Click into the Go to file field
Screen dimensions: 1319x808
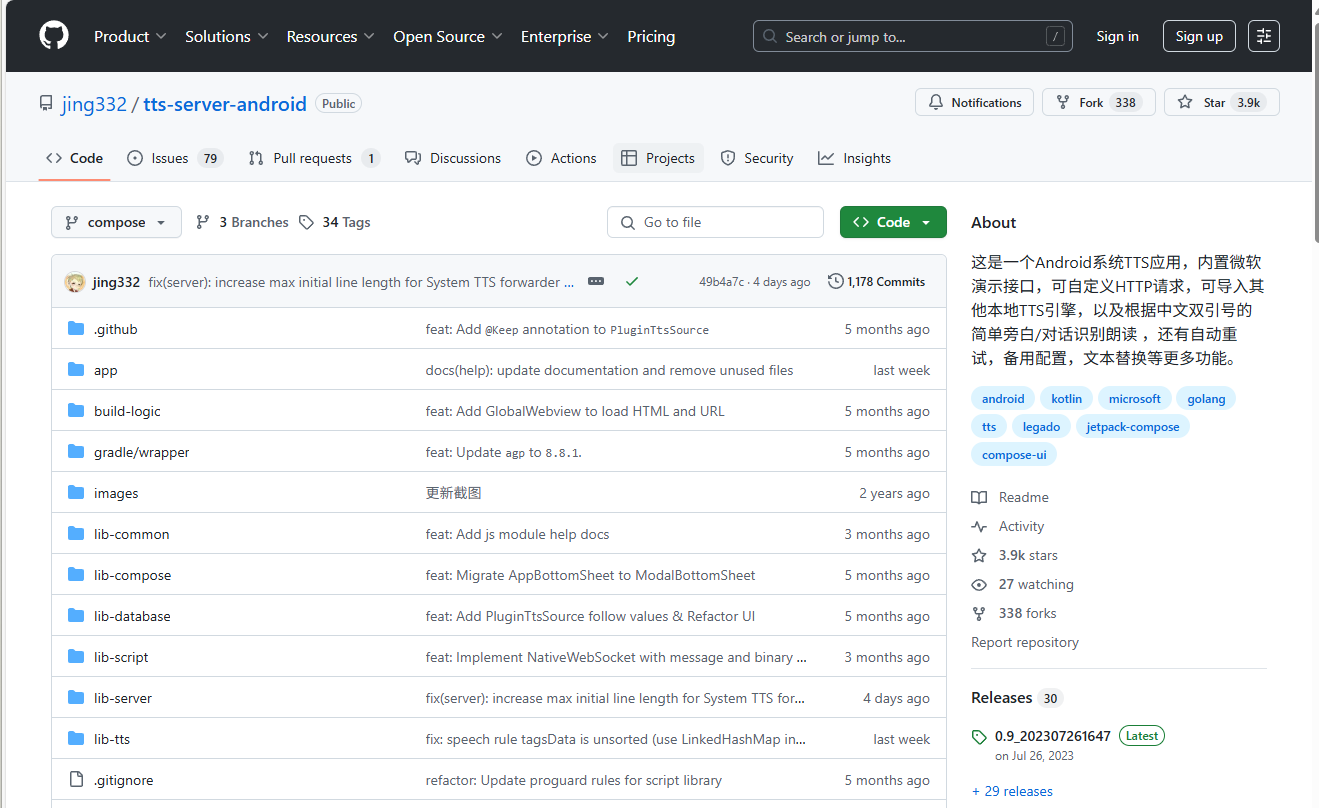[715, 222]
